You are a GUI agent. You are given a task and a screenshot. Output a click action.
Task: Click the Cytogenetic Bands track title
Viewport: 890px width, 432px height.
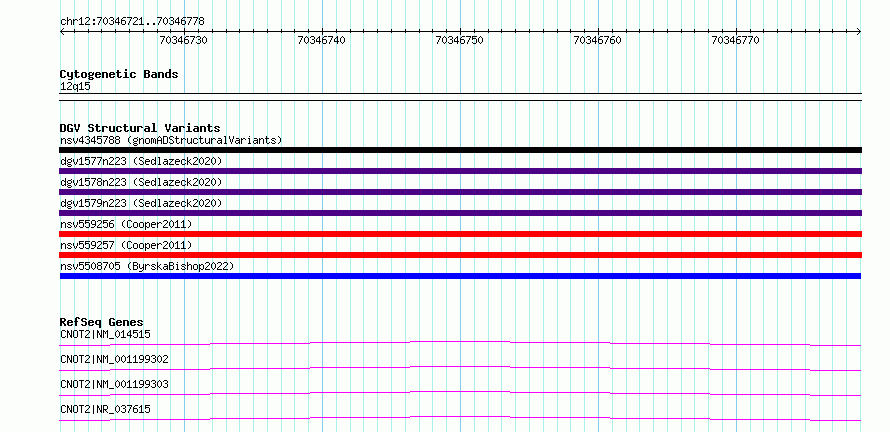click(119, 74)
